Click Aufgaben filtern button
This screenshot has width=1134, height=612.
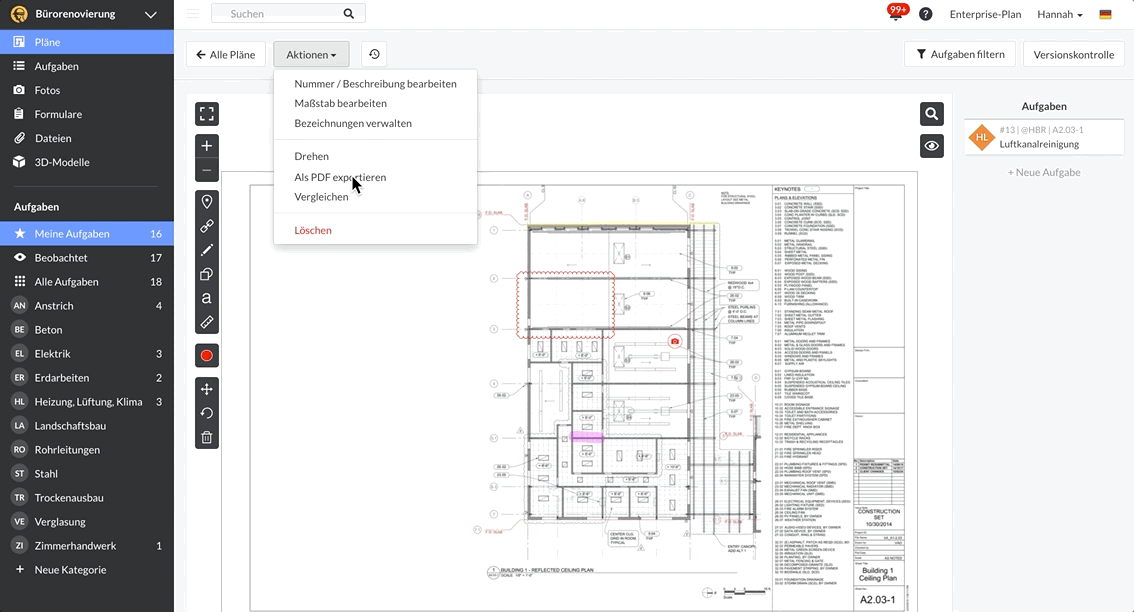(x=960, y=54)
